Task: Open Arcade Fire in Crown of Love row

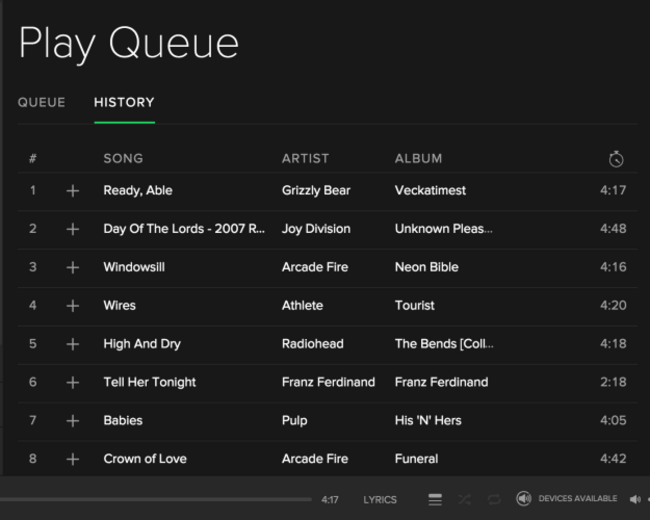Action: pyautogui.click(x=315, y=459)
